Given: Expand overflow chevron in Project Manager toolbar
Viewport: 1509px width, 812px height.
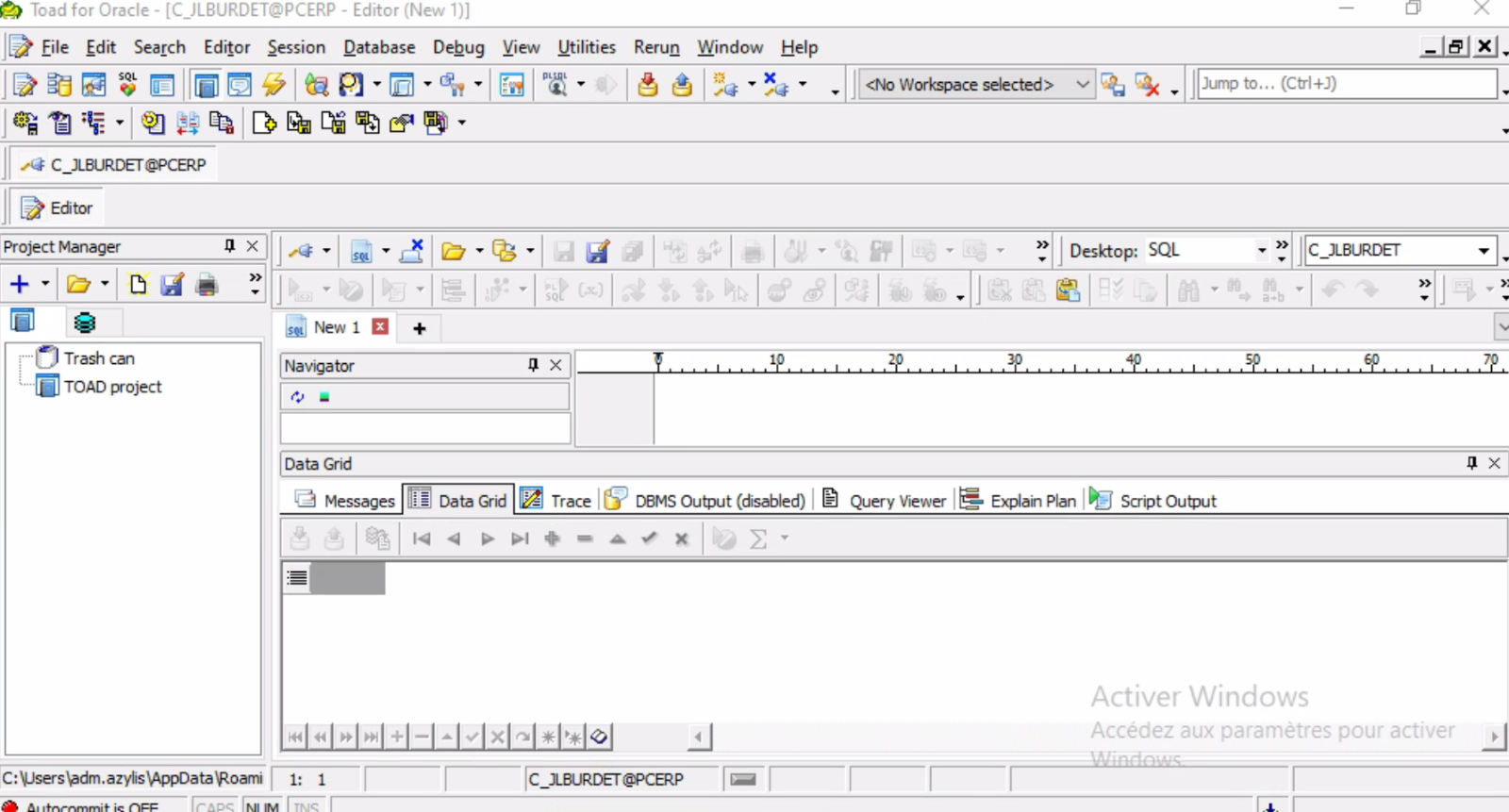Looking at the screenshot, I should coord(255,284).
